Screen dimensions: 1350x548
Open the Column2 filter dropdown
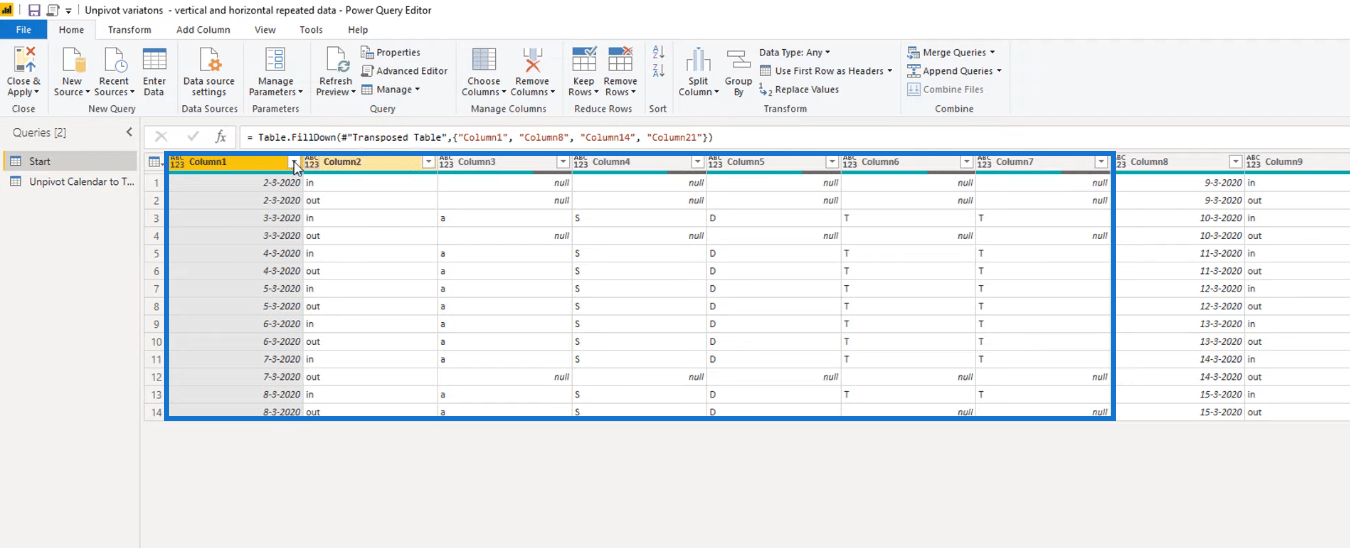pos(429,162)
